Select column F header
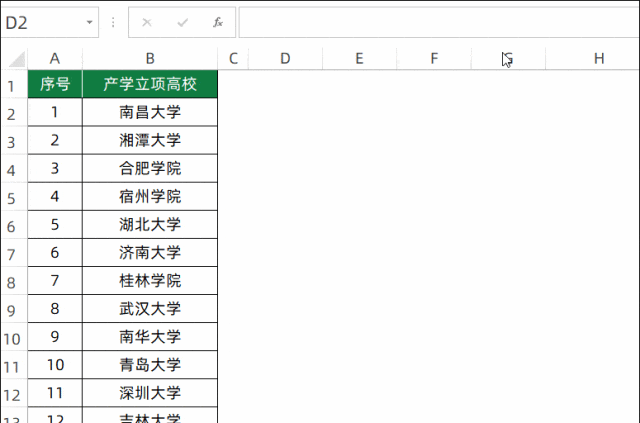Image resolution: width=640 pixels, height=423 pixels. pos(434,59)
